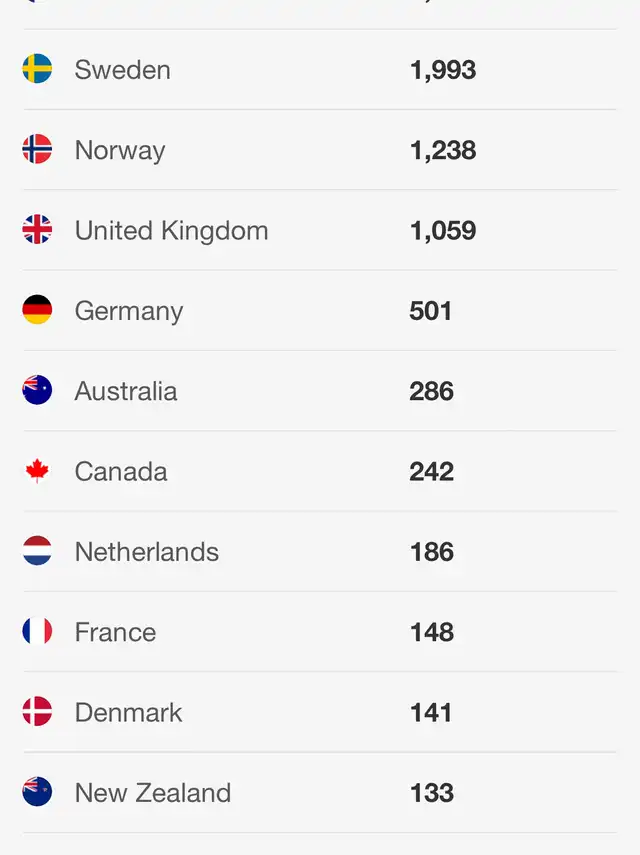This screenshot has height=855, width=640.
Task: Open the United Kingdom country name
Action: coord(171,231)
